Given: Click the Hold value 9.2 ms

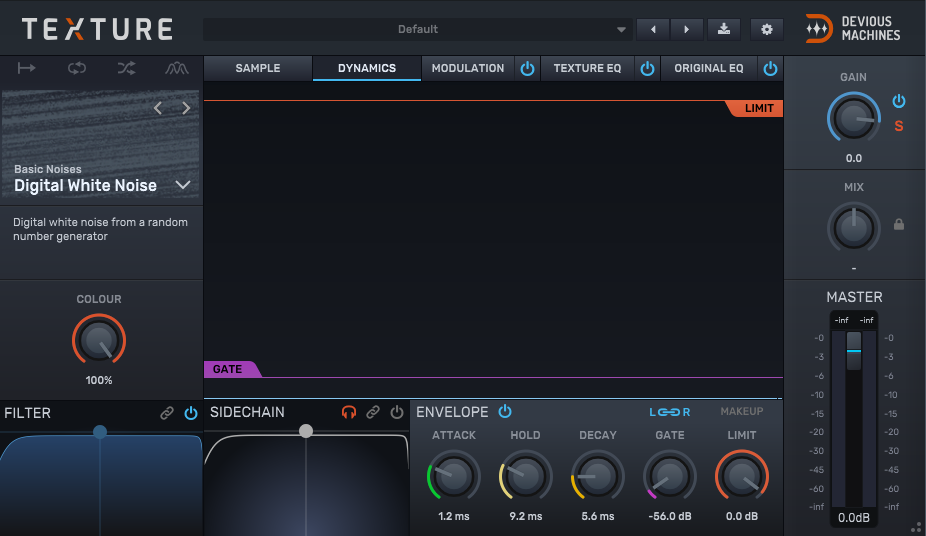Looking at the screenshot, I should coord(526,516).
